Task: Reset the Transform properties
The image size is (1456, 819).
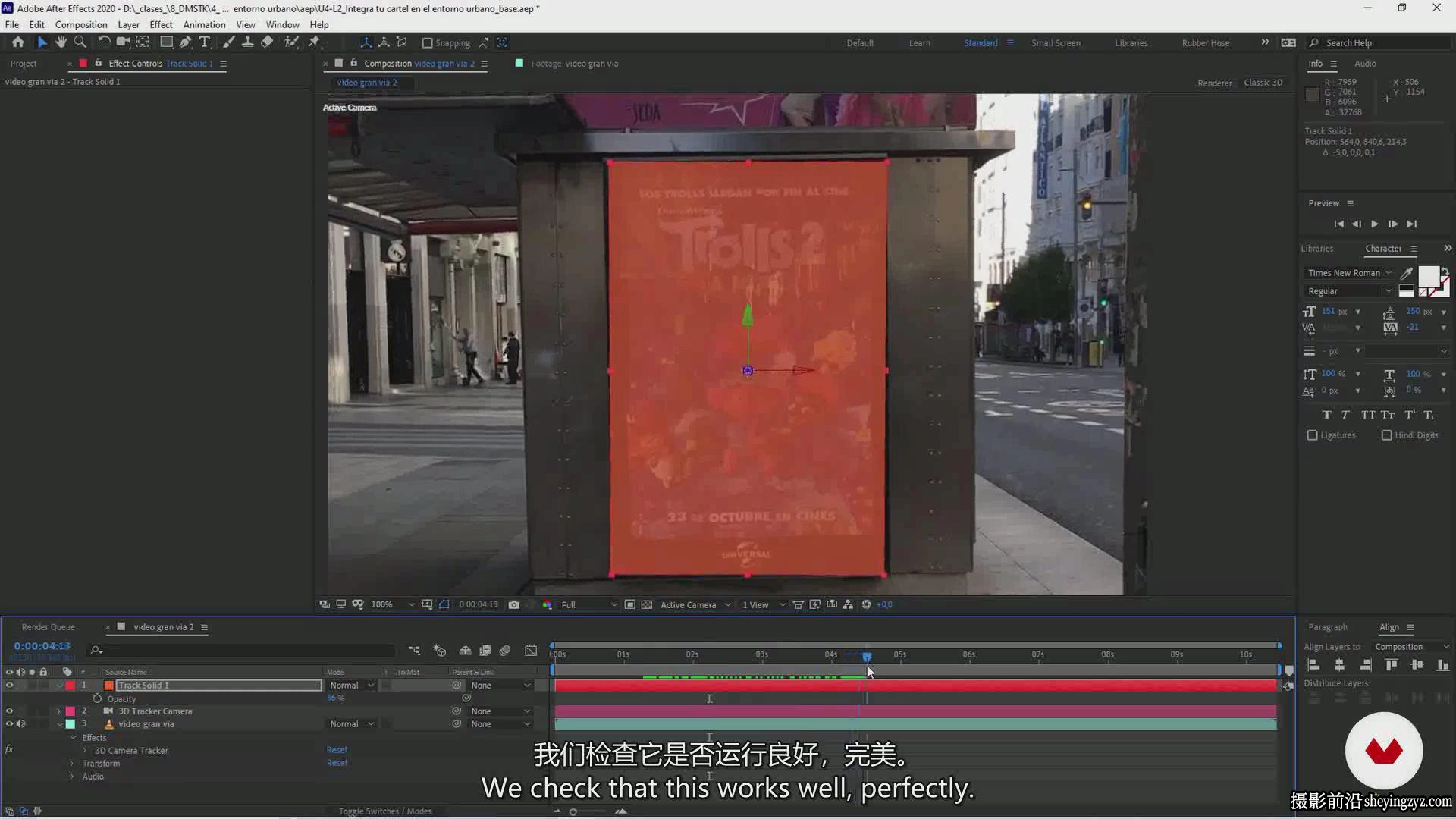Action: 337,763
